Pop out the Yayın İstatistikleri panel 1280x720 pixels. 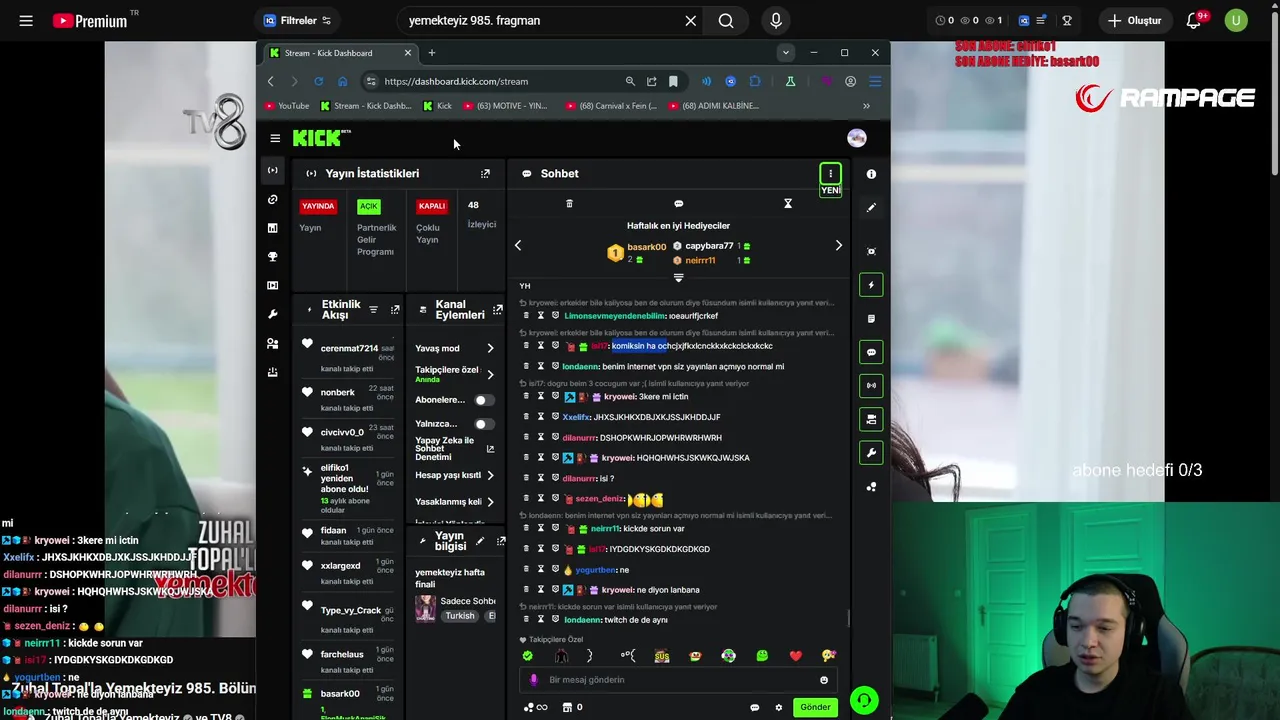click(485, 174)
